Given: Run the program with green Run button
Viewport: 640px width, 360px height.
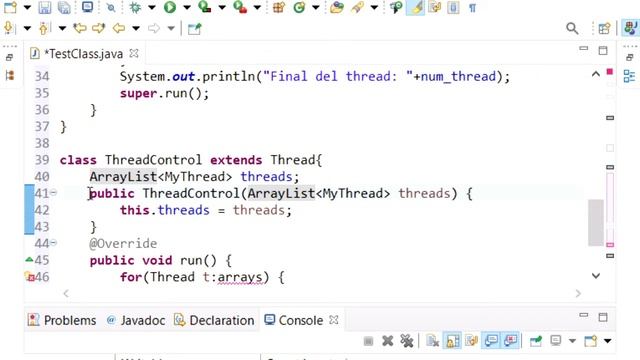Looking at the screenshot, I should click(170, 7).
